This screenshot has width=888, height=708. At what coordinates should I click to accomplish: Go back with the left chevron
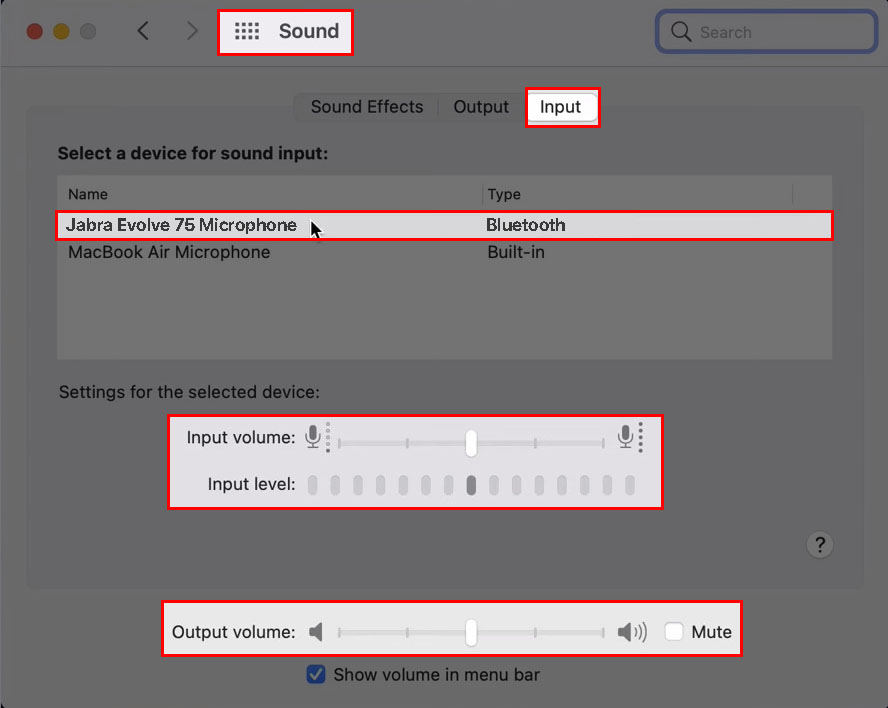(x=143, y=31)
